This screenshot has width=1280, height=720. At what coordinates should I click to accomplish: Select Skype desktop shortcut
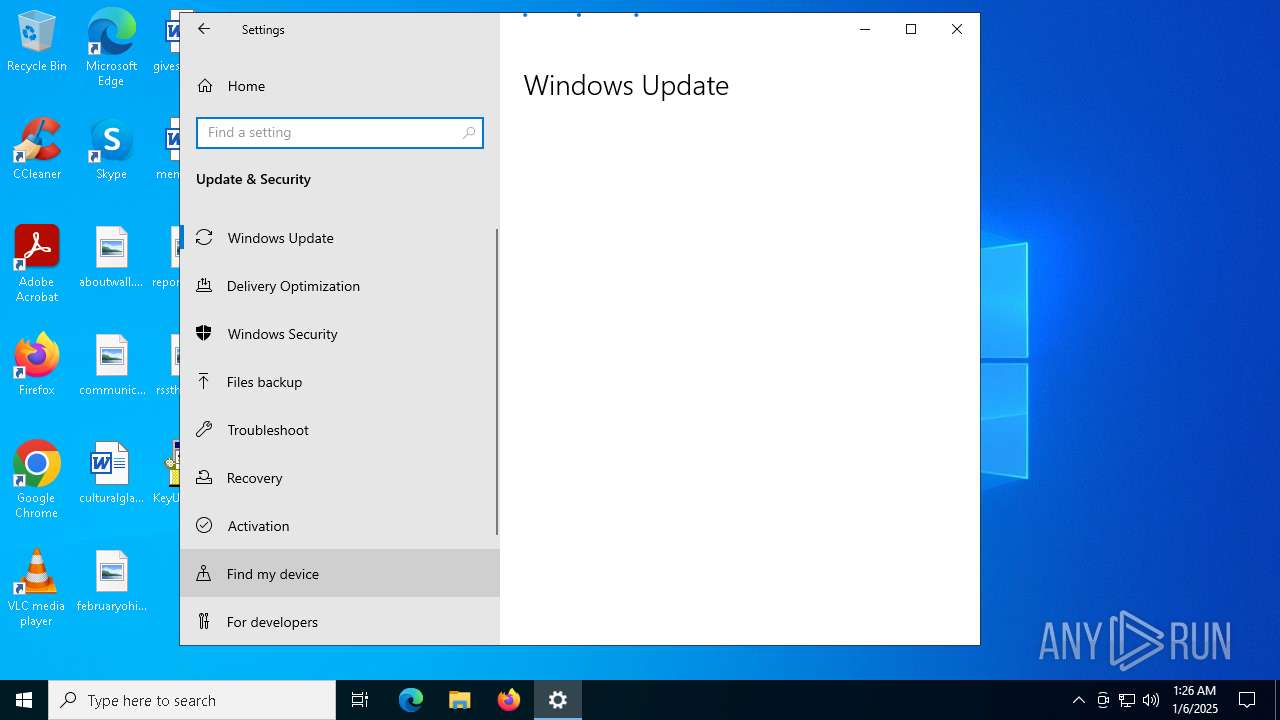pos(111,150)
